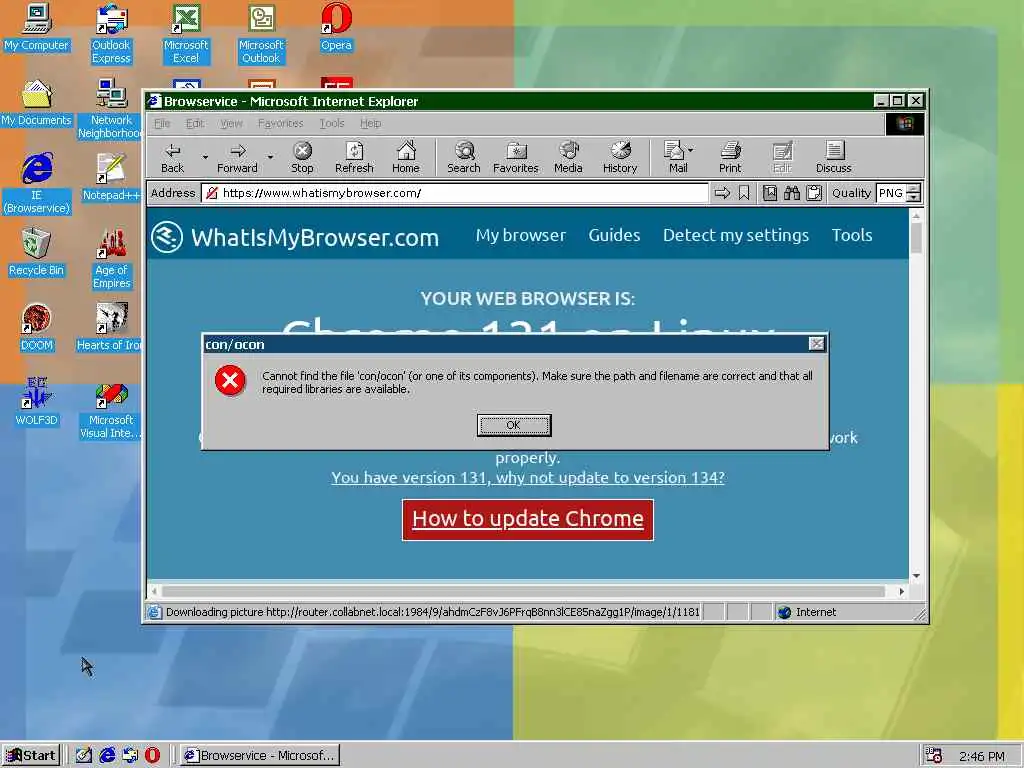This screenshot has width=1024, height=768.
Task: Open the Favorites menu
Action: [x=280, y=123]
